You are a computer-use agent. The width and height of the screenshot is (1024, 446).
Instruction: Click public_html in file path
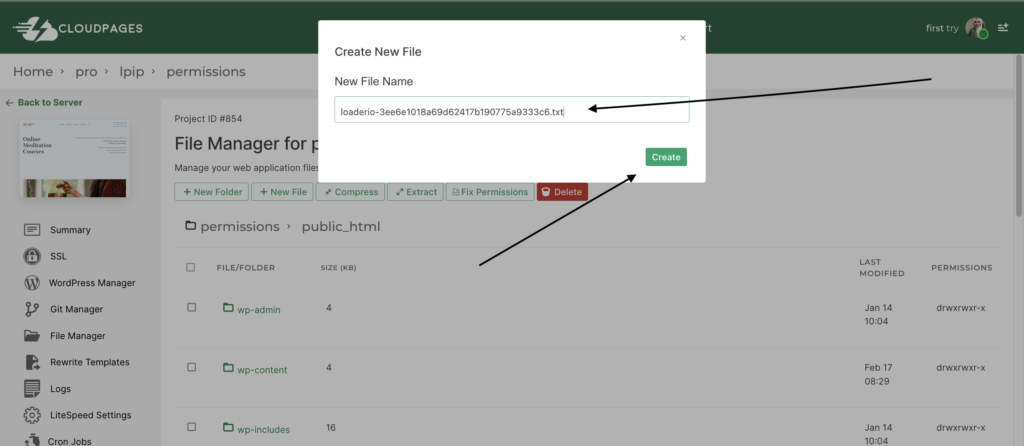(x=341, y=227)
